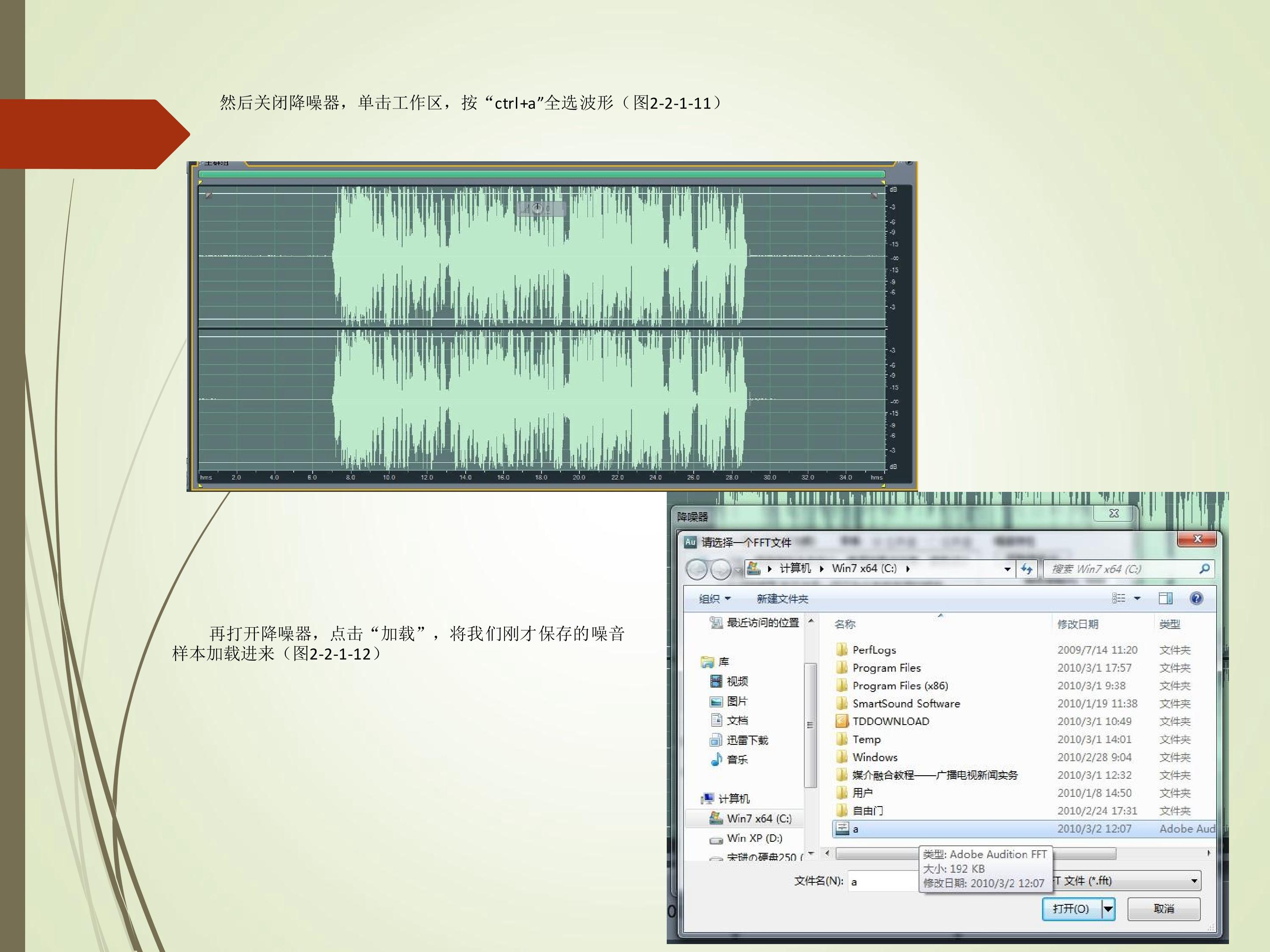Click the sidebar scroll up arrow
1270x952 pixels.
811,621
